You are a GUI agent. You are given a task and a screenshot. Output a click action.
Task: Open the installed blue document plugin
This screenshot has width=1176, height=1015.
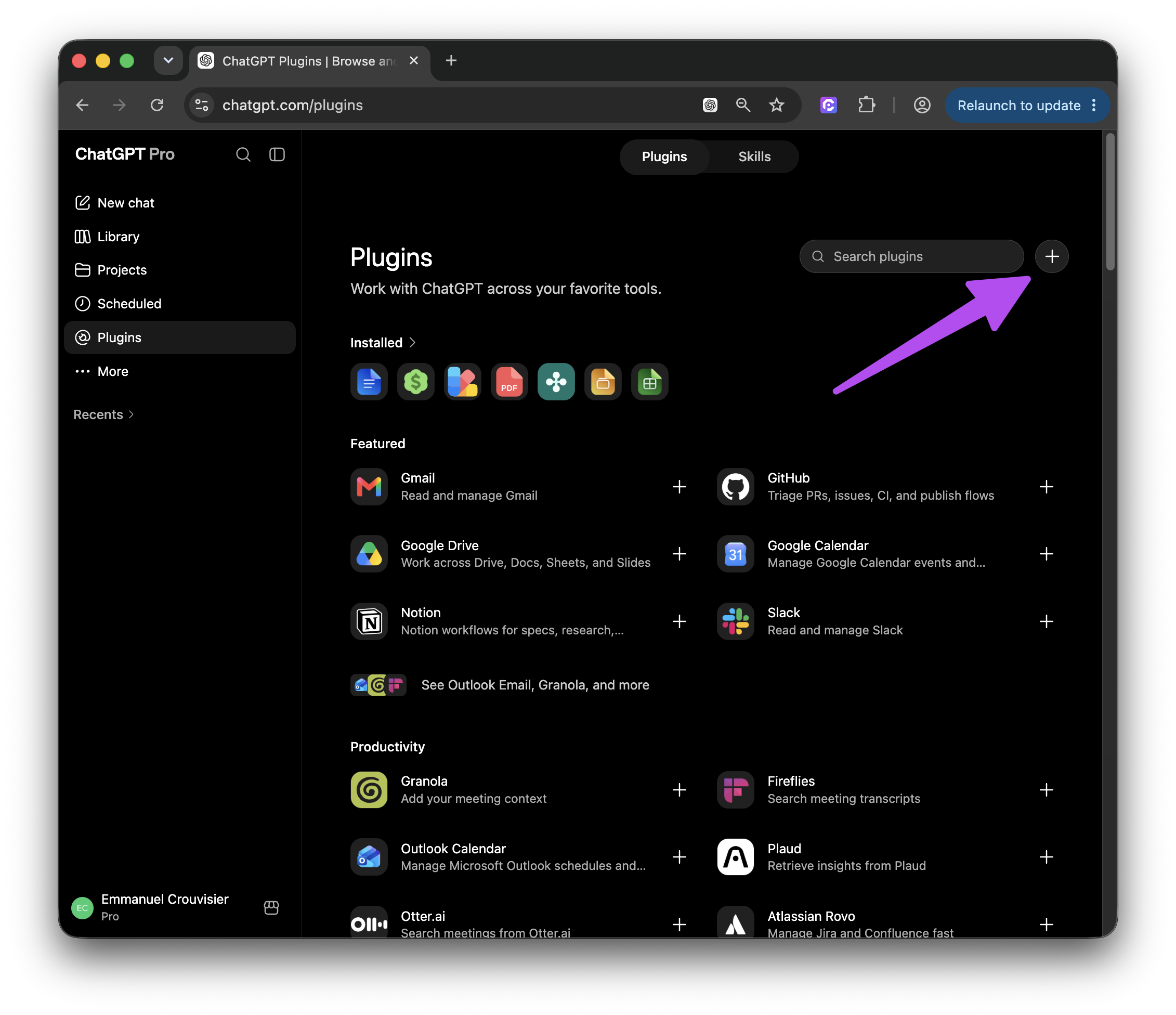click(369, 382)
